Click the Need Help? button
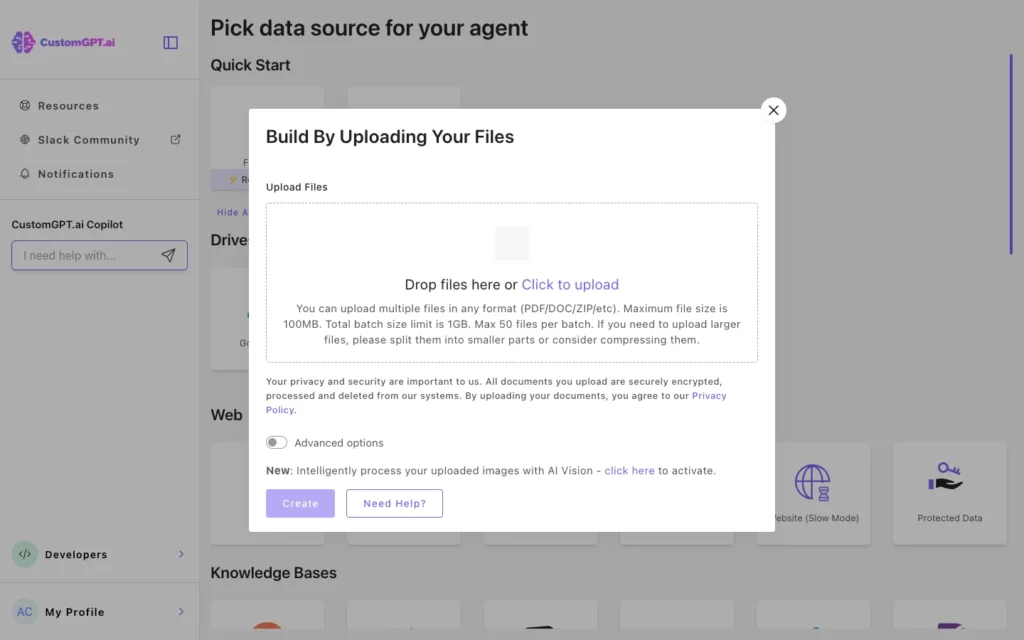Image resolution: width=1024 pixels, height=640 pixels. 394,503
